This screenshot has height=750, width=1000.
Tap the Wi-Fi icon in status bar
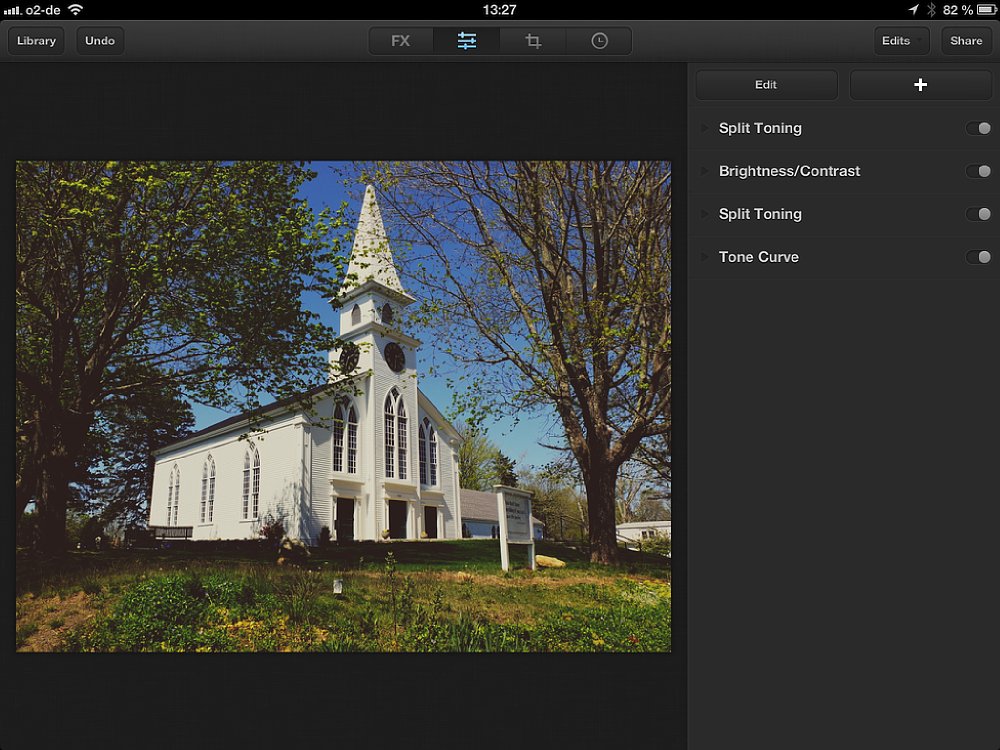pos(75,10)
